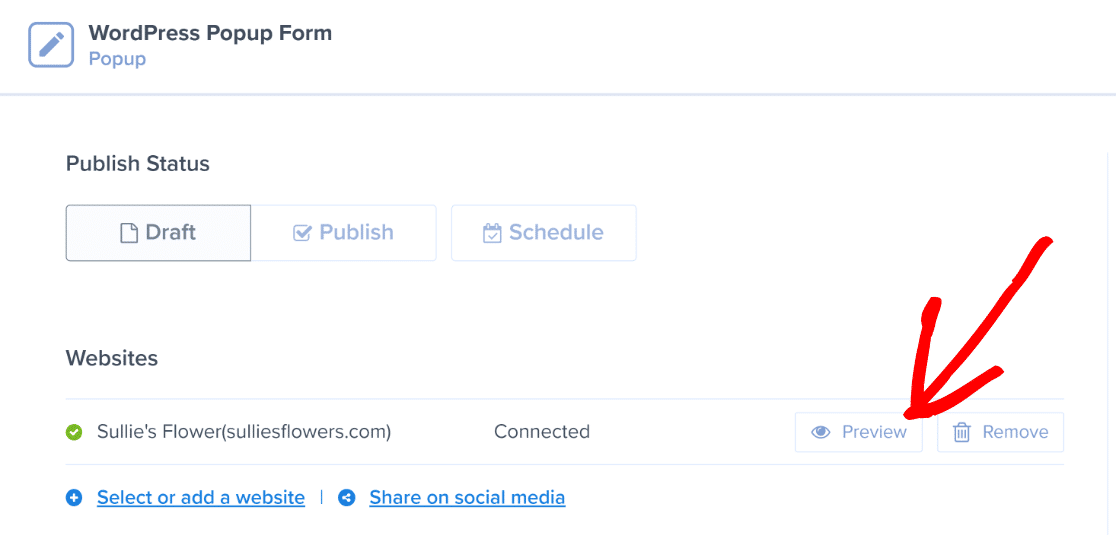This screenshot has height=535, width=1116.
Task: Click the Popup campaign type label
Action: pos(117,58)
